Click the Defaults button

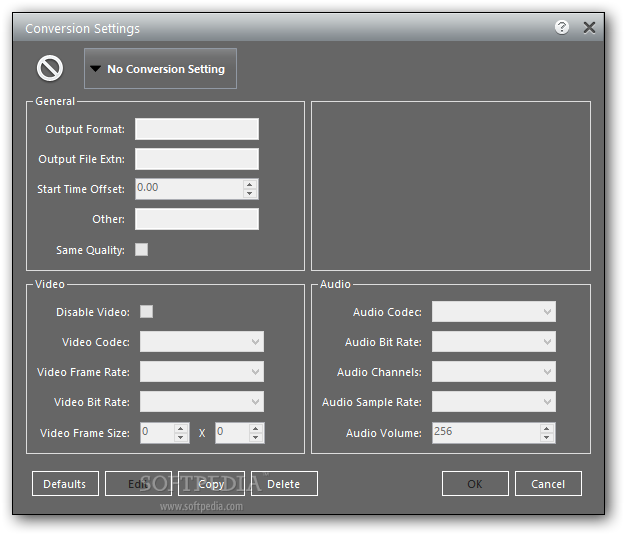pyautogui.click(x=65, y=484)
